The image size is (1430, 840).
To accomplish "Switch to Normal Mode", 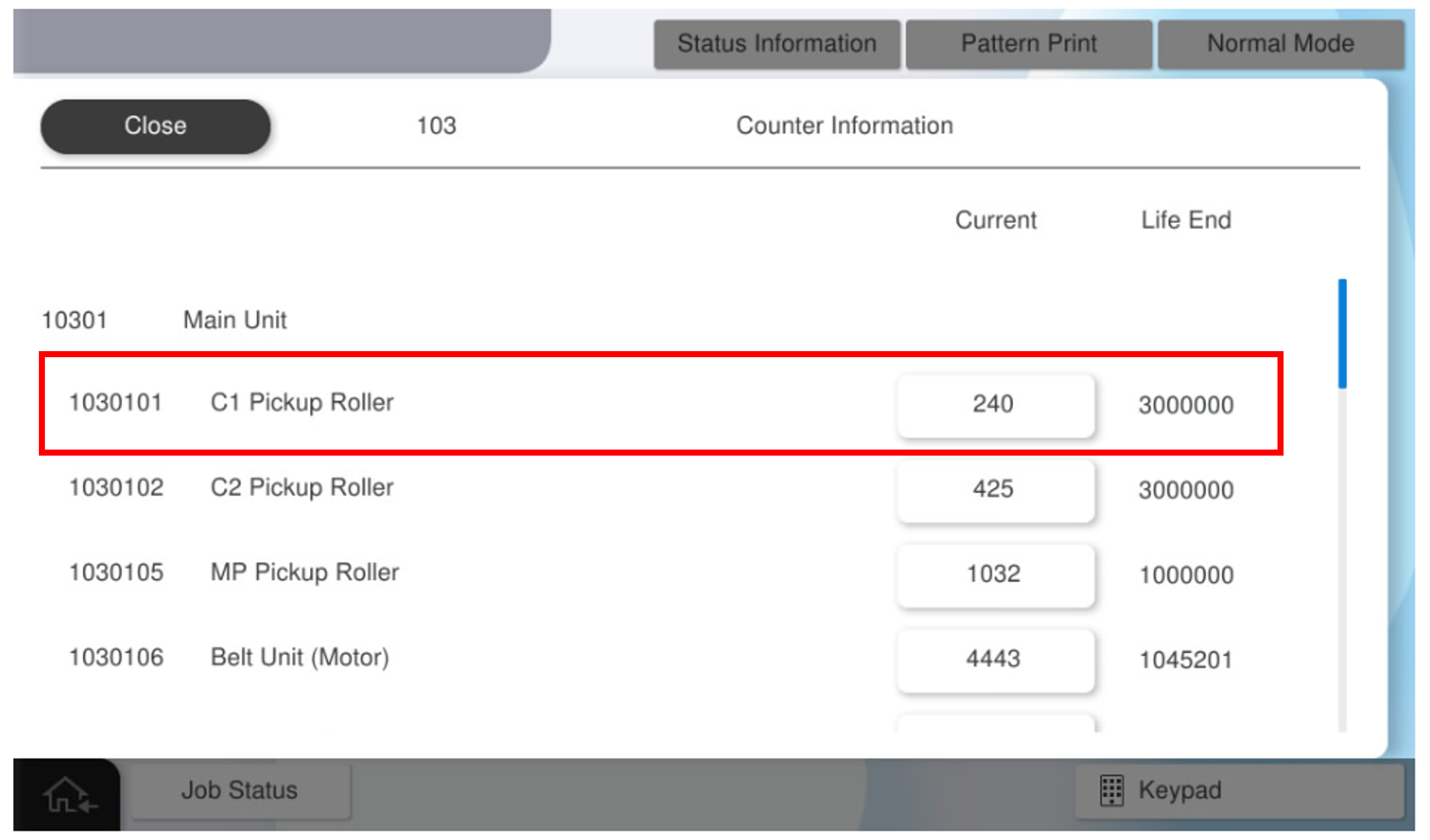I will click(1280, 44).
